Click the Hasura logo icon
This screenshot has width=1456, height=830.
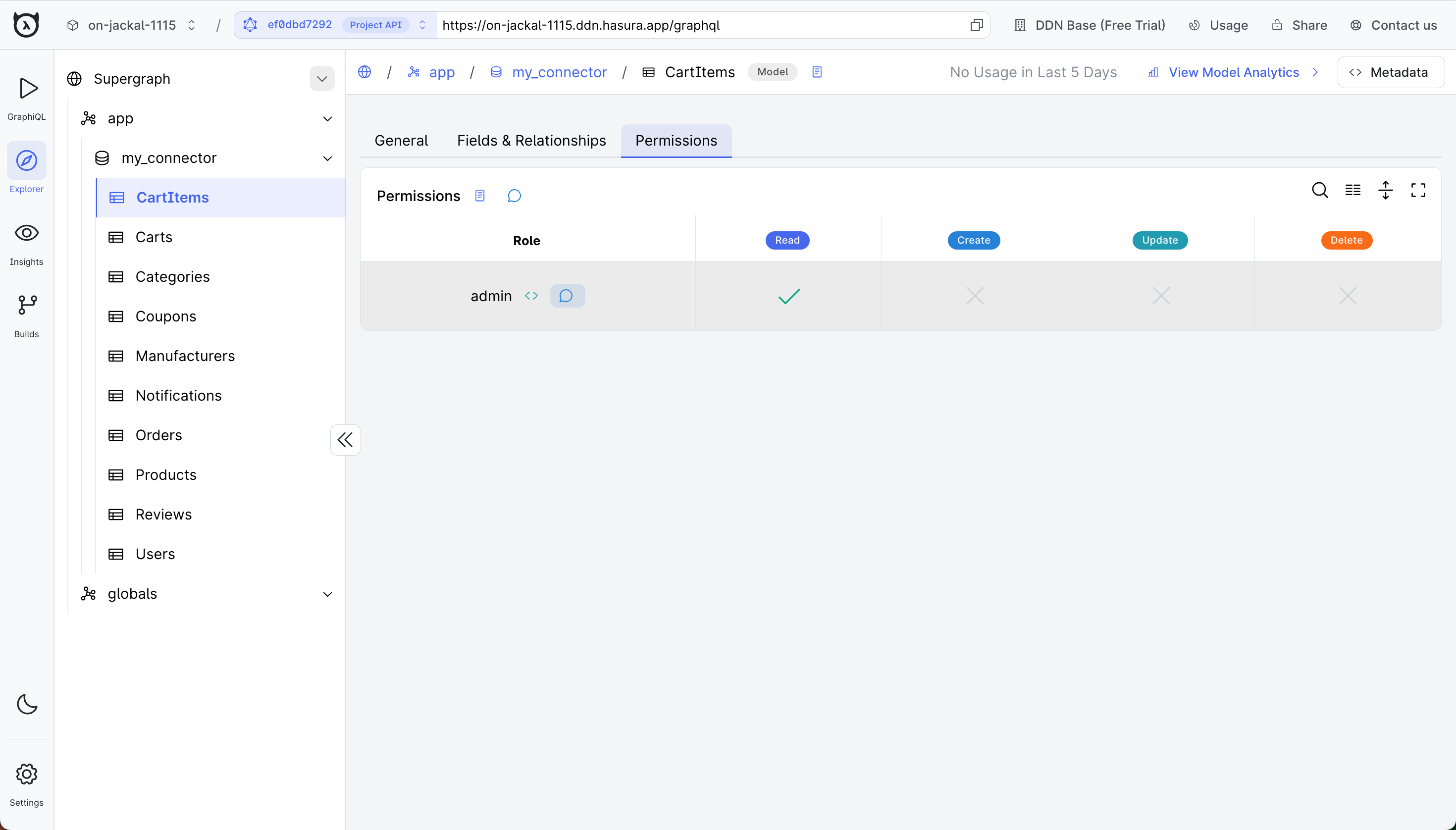click(26, 25)
